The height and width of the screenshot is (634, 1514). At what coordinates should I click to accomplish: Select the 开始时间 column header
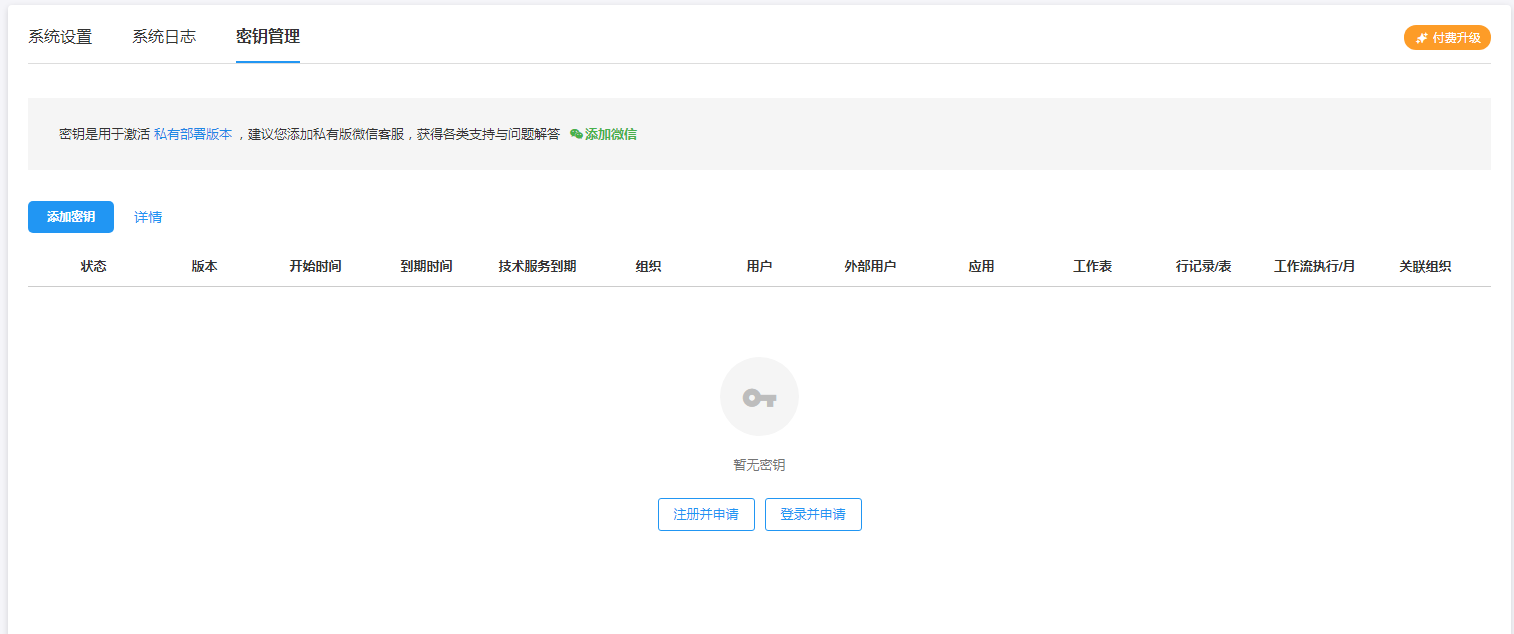(316, 267)
